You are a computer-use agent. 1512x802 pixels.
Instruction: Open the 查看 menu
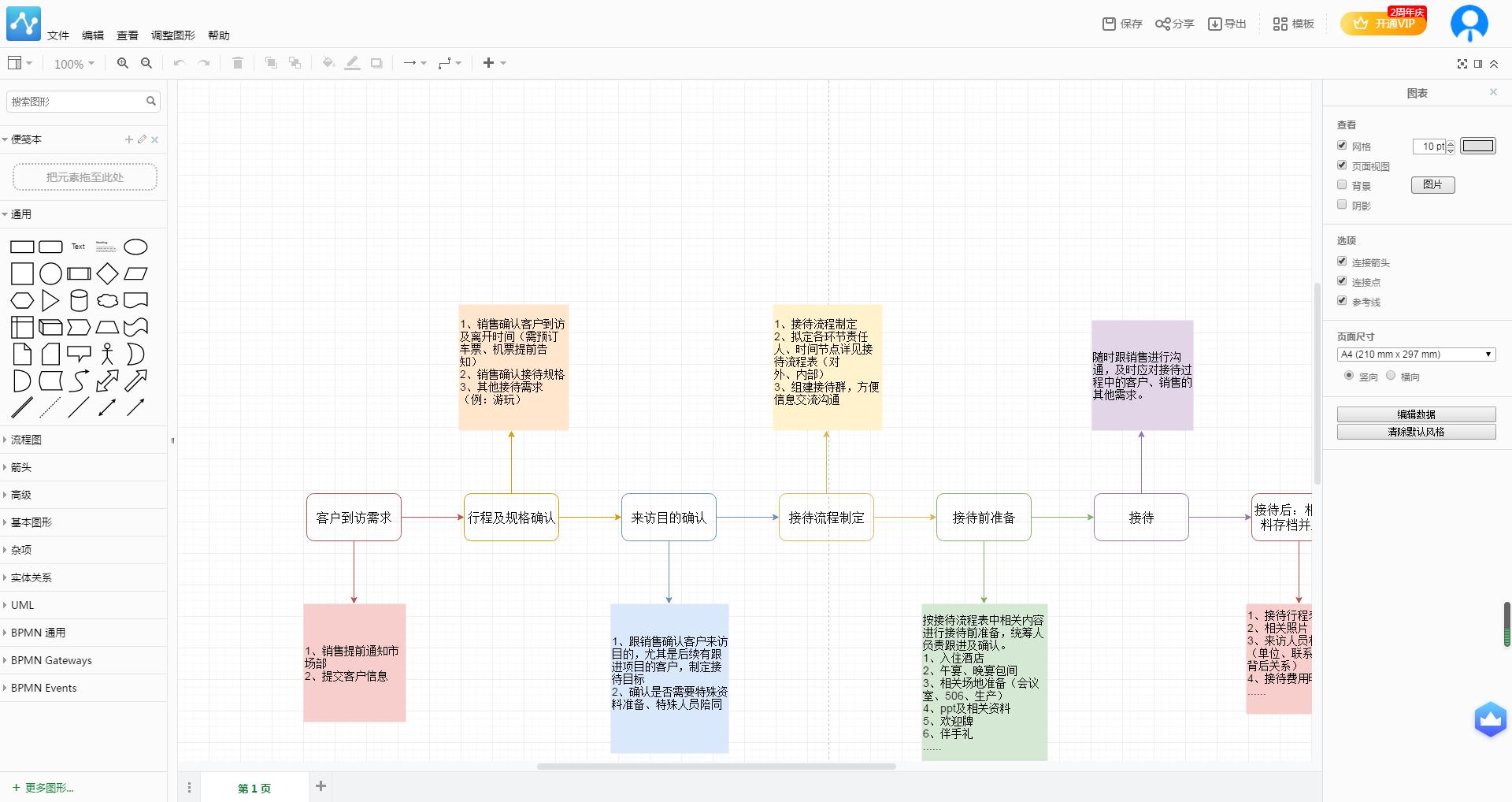pos(128,35)
